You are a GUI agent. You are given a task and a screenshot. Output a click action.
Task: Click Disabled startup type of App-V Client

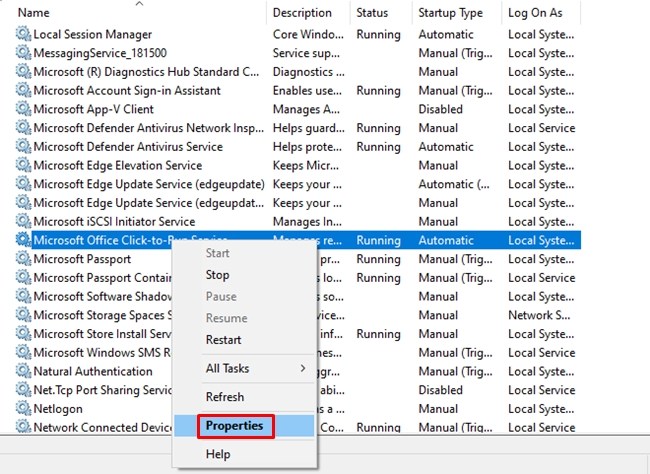(440, 109)
